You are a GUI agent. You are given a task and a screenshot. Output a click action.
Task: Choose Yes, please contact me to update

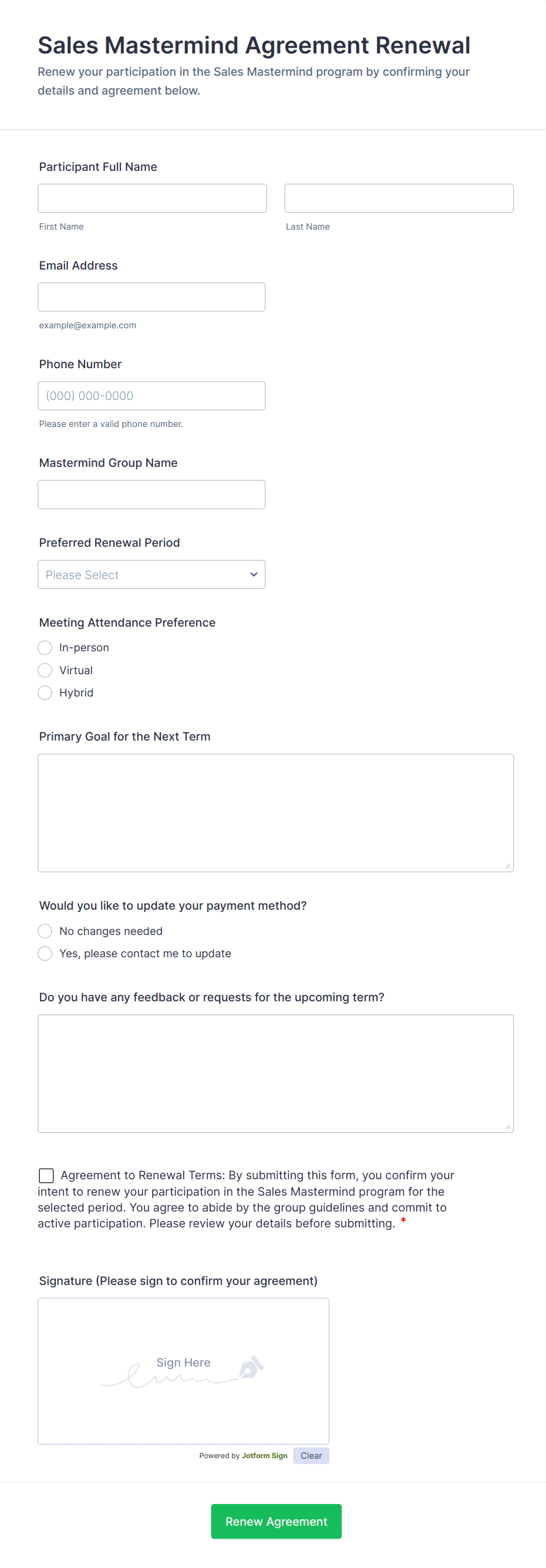point(45,953)
